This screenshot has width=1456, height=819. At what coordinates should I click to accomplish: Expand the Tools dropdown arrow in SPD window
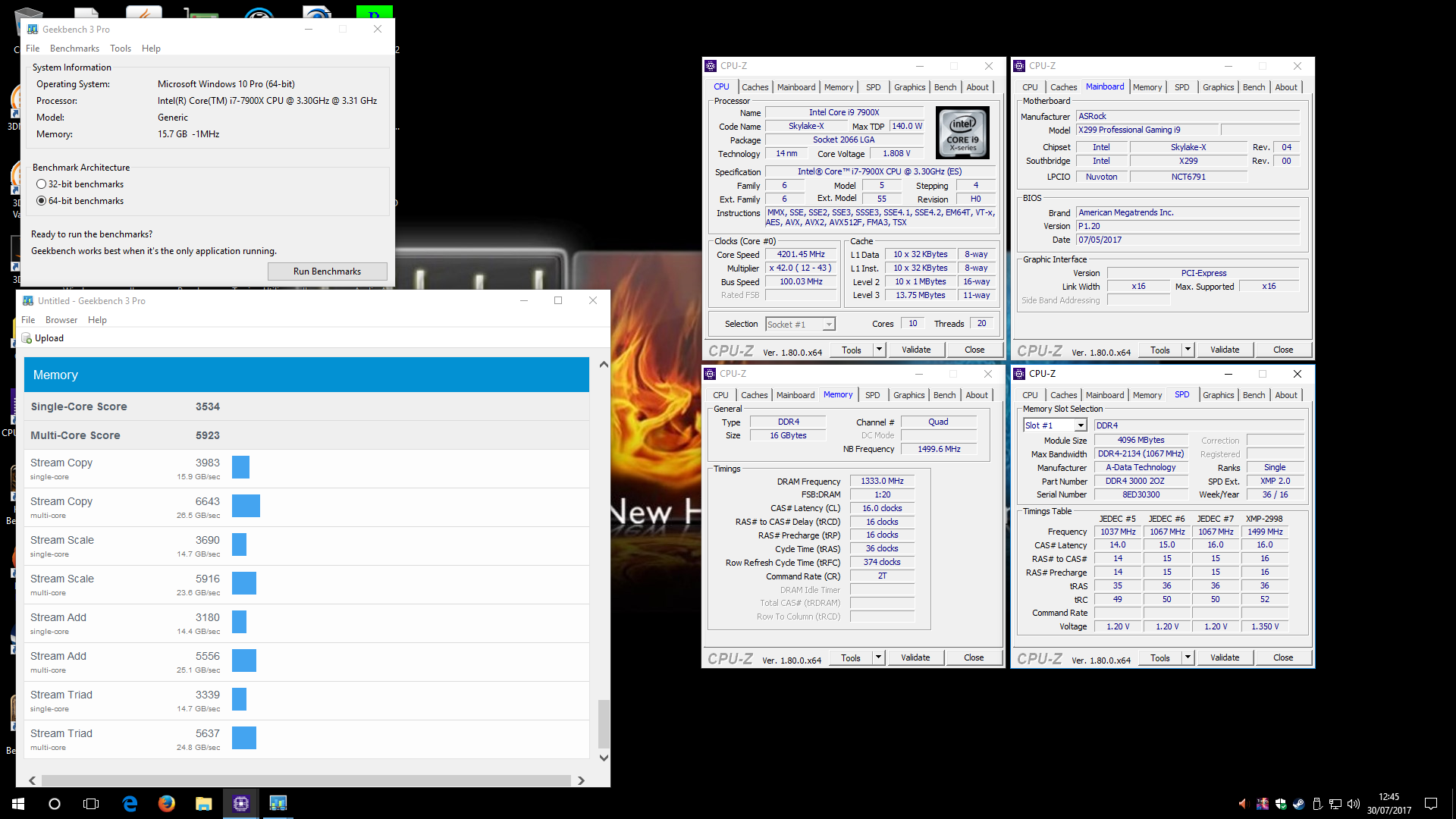[1188, 657]
